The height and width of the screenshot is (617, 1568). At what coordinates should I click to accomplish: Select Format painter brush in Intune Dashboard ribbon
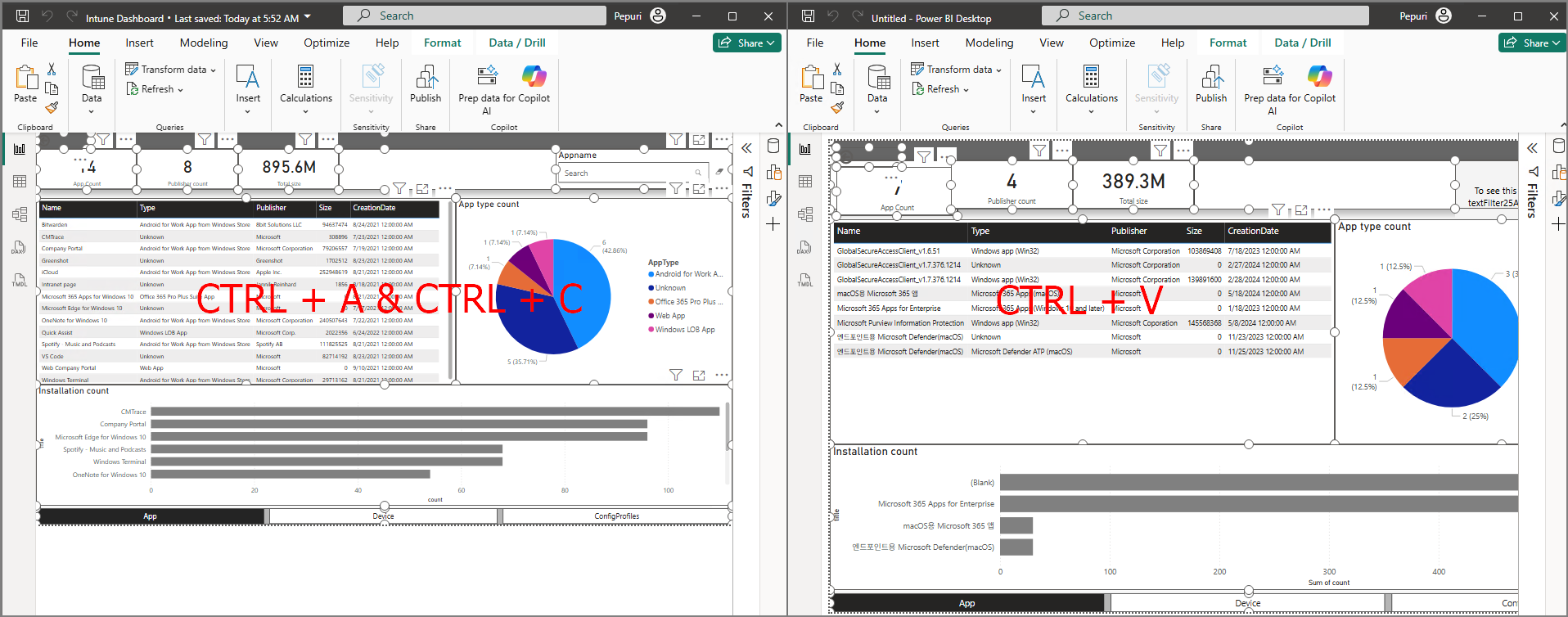pyautogui.click(x=52, y=107)
